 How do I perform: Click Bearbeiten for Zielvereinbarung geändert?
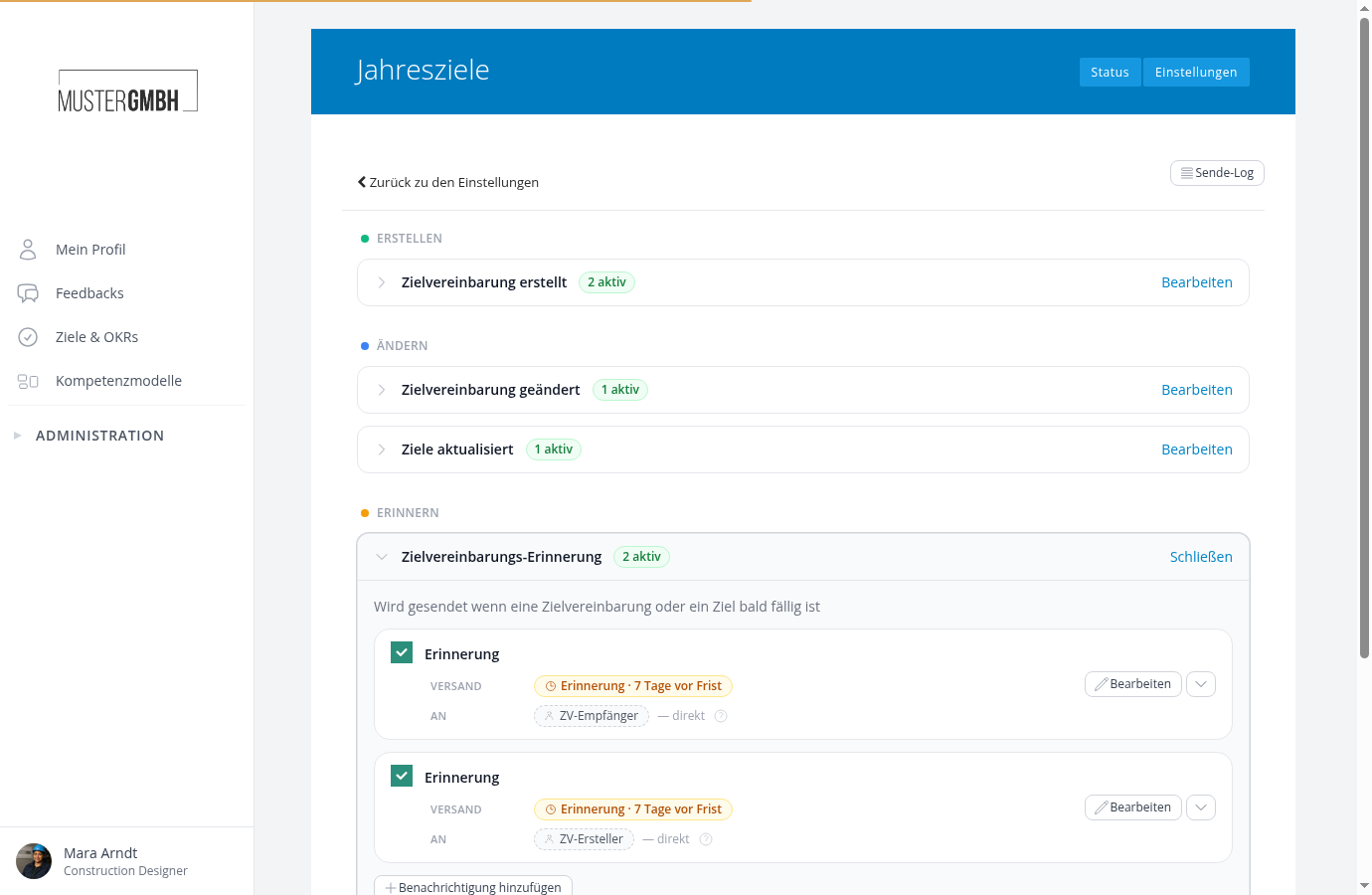coord(1197,390)
